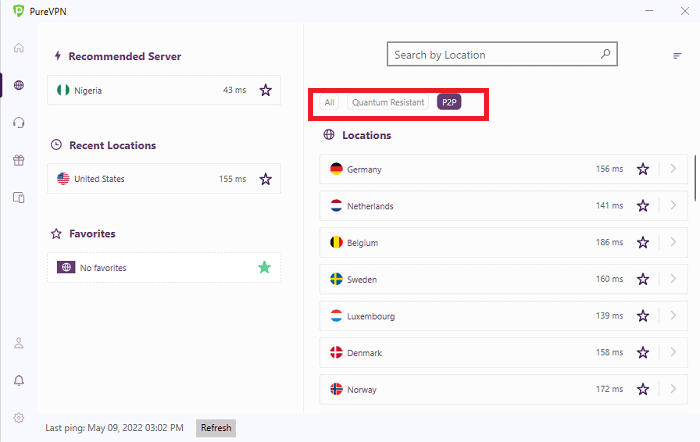This screenshot has height=442, width=700.
Task: Open the profile person sidebar icon
Action: click(19, 343)
